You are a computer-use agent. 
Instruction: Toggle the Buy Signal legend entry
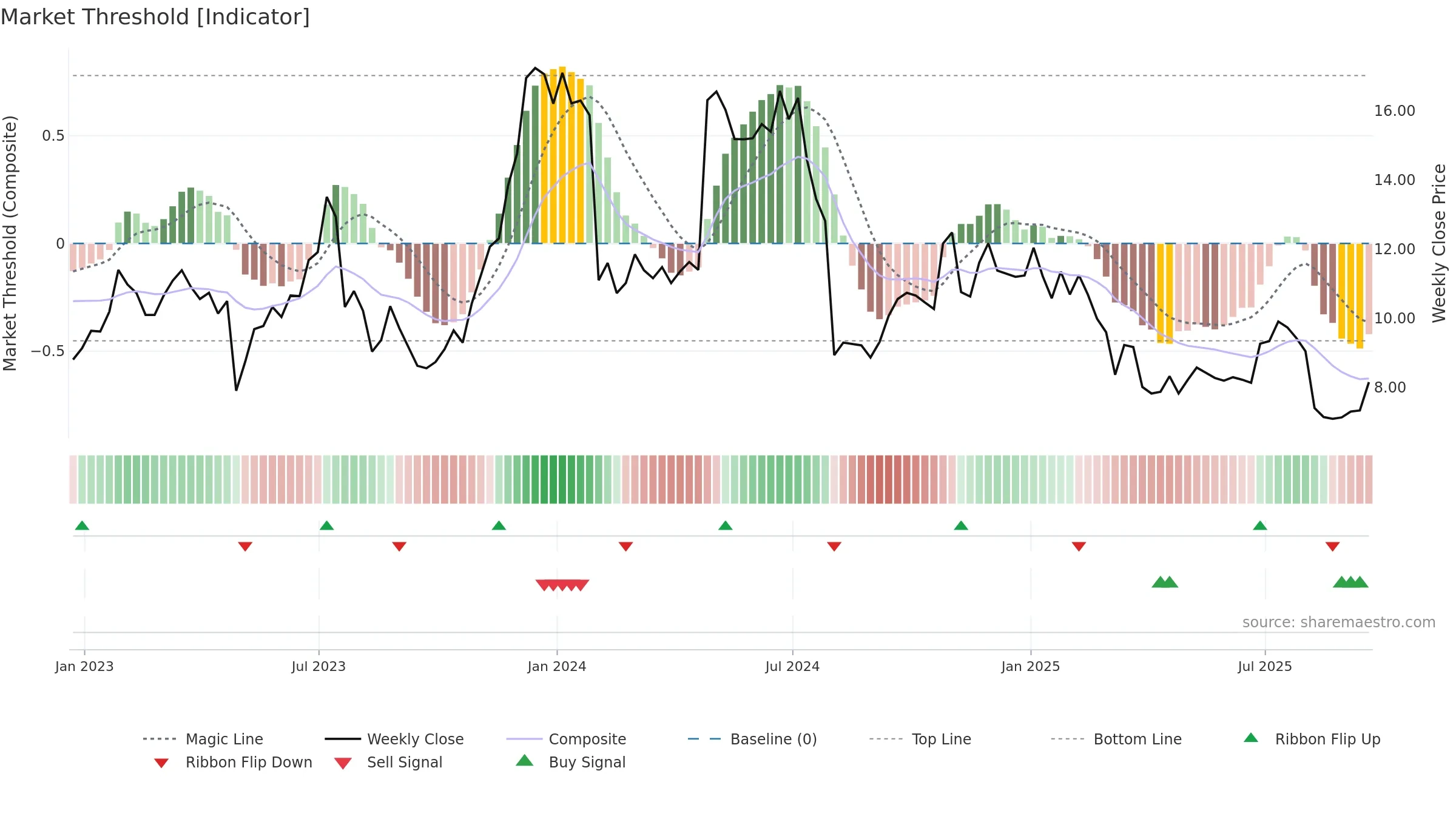coord(570,762)
